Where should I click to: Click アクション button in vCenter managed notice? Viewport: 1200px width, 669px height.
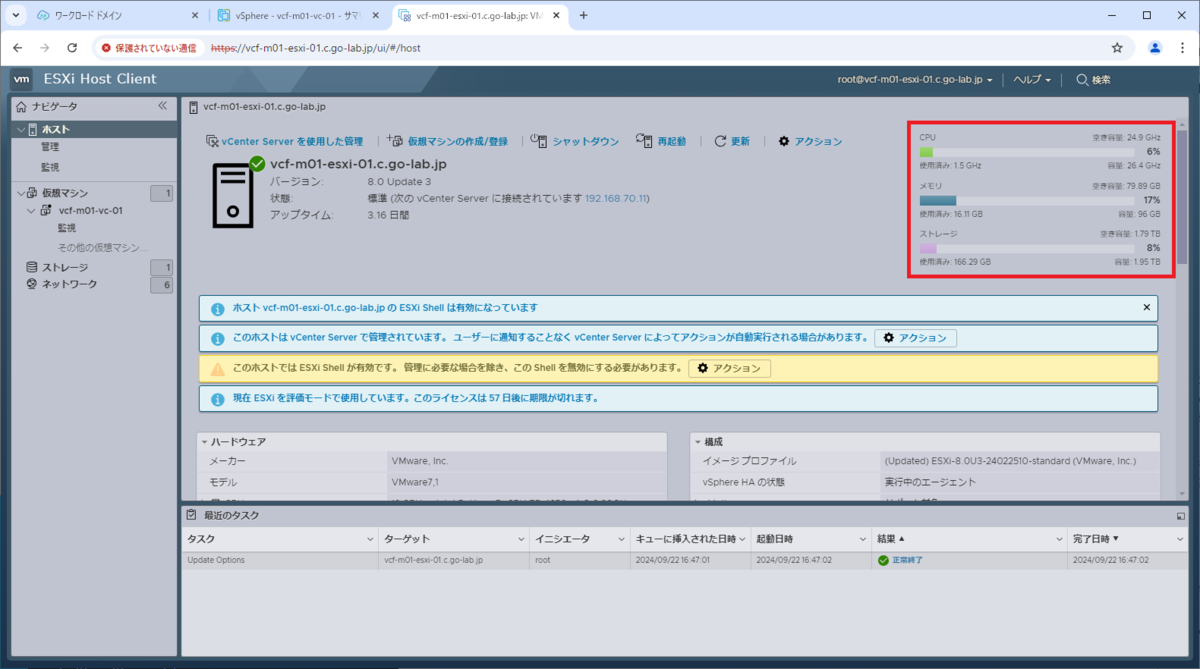point(916,338)
